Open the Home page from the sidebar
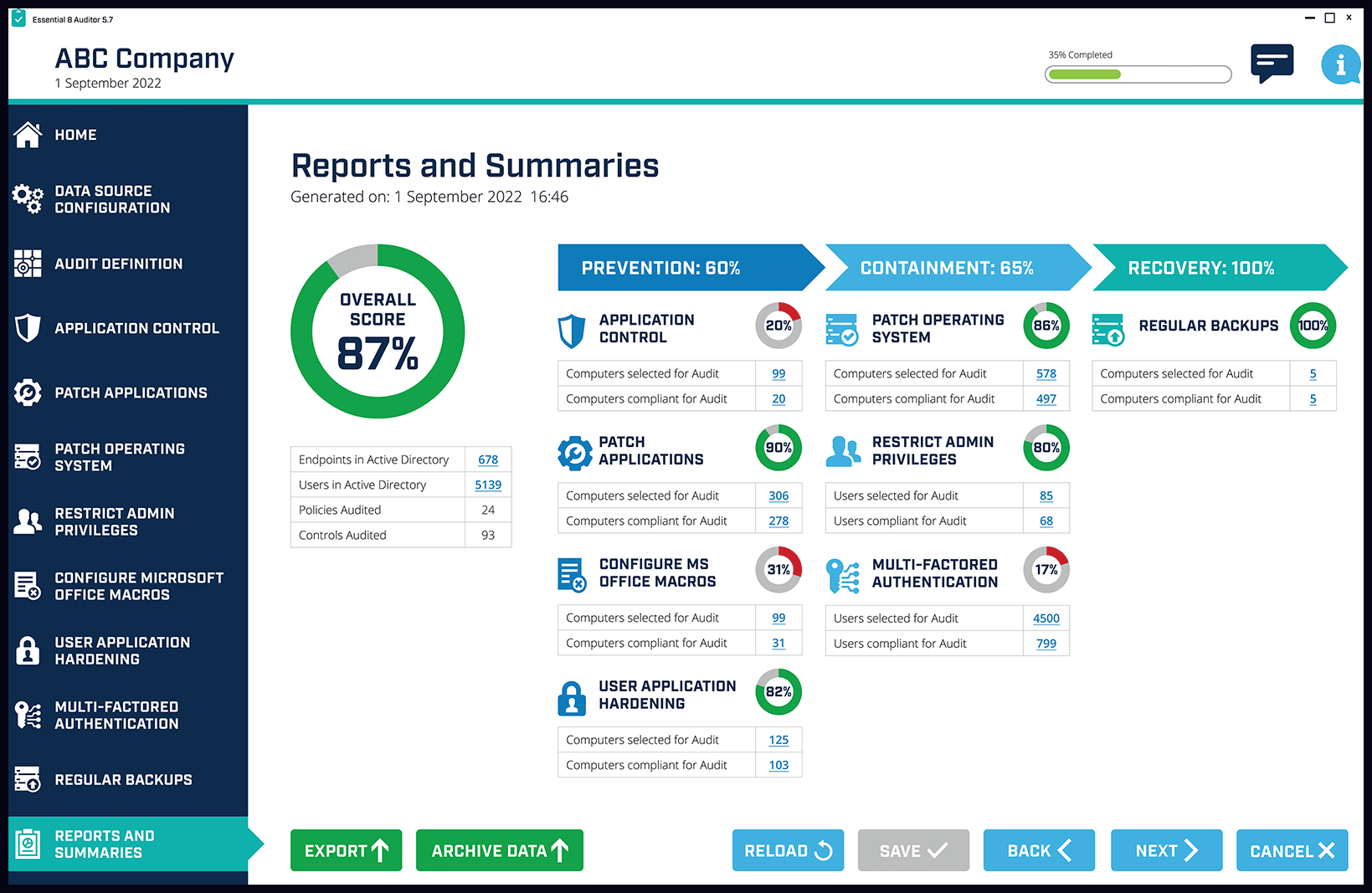Viewport: 1372px width, 893px height. [x=28, y=134]
